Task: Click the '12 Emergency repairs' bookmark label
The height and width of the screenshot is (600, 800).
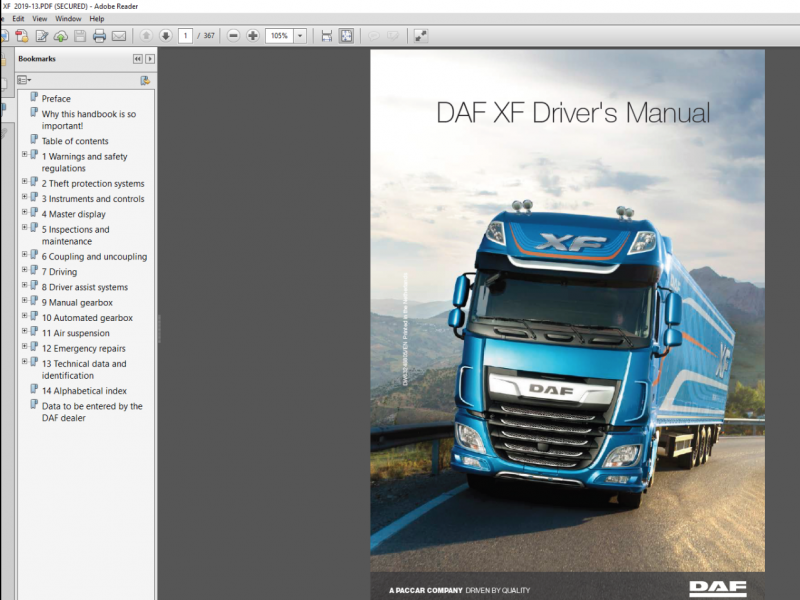Action: point(84,348)
